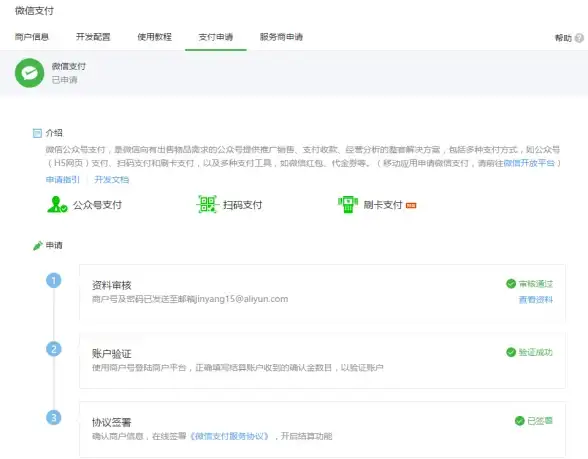This screenshot has height=459, width=588.
Task: Click the 扫码支付 QR code icon
Action: (207, 204)
